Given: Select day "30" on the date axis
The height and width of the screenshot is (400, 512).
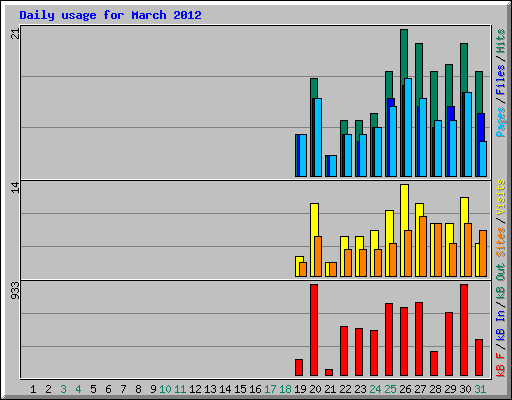Looking at the screenshot, I should [465, 389].
